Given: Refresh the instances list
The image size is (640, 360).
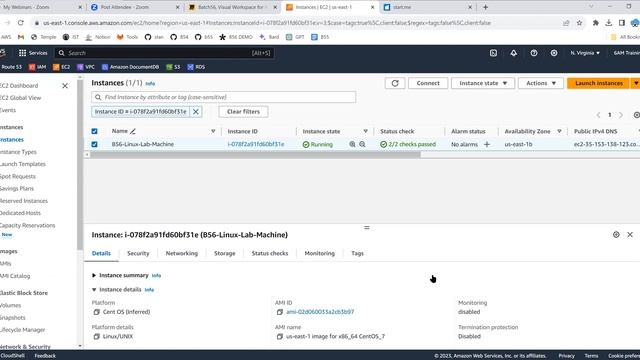Looking at the screenshot, I should [x=395, y=83].
